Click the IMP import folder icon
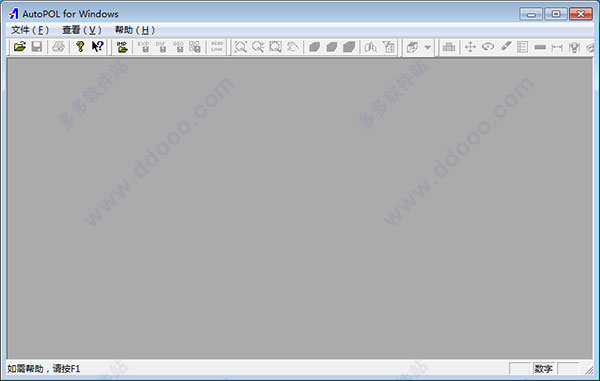Image resolution: width=600 pixels, height=381 pixels. point(122,47)
